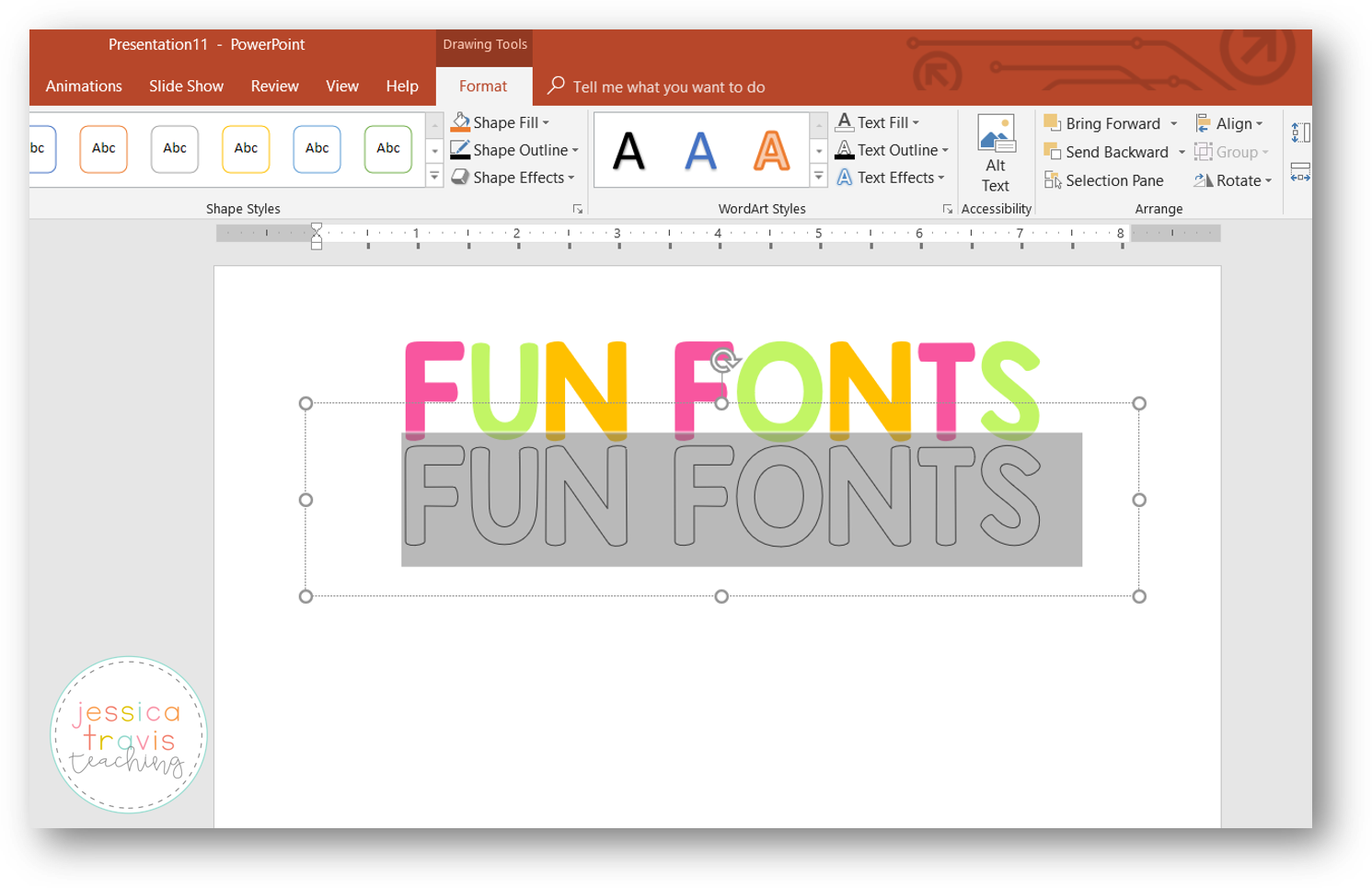Image resolution: width=1372 pixels, height=888 pixels.
Task: Expand the WordArt Styles gallery More arrow
Action: (x=818, y=175)
